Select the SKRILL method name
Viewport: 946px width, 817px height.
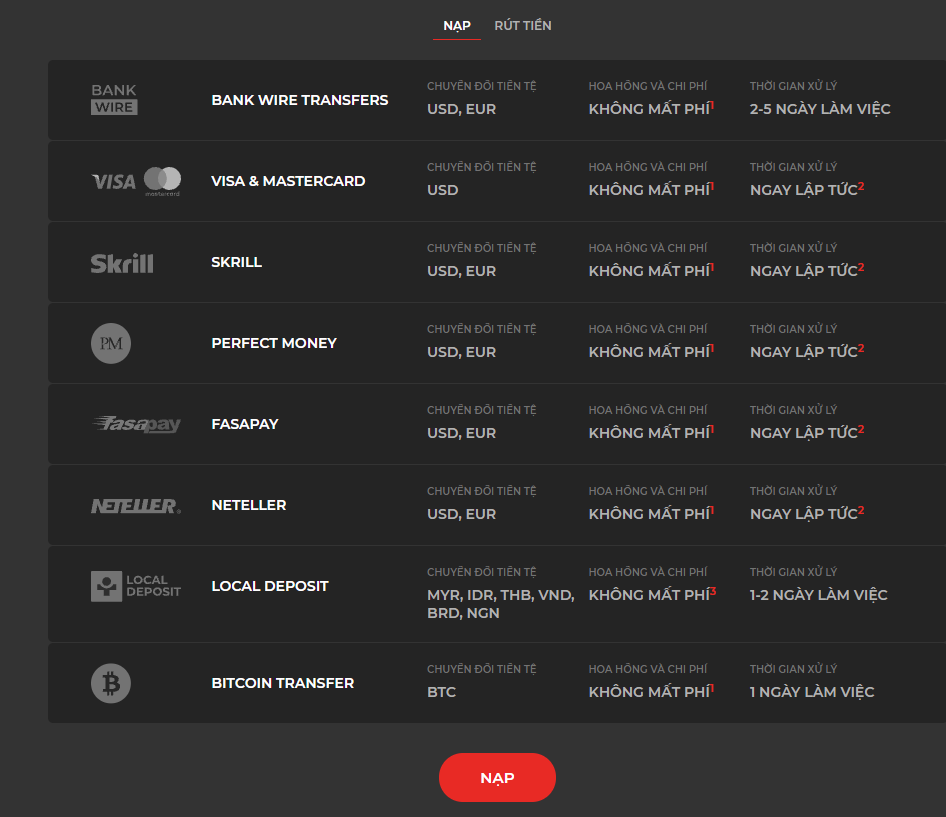pos(236,262)
